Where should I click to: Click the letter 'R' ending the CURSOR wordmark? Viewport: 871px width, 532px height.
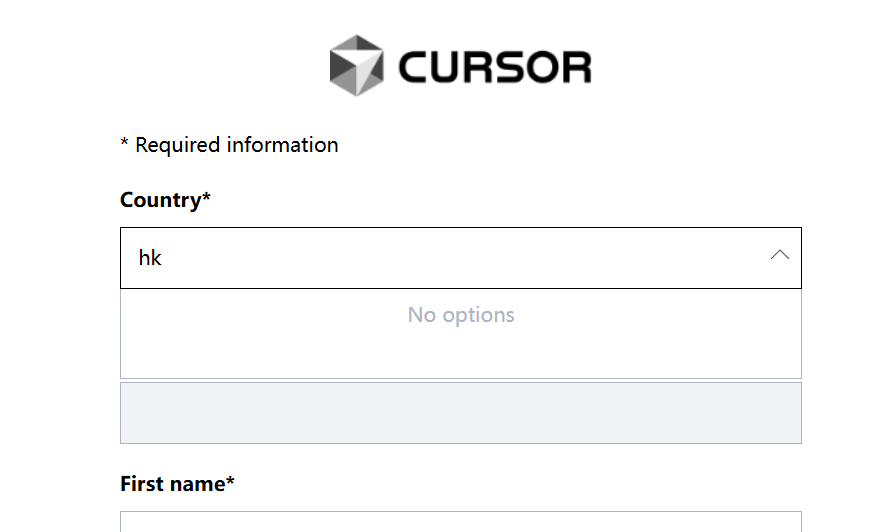[x=576, y=67]
